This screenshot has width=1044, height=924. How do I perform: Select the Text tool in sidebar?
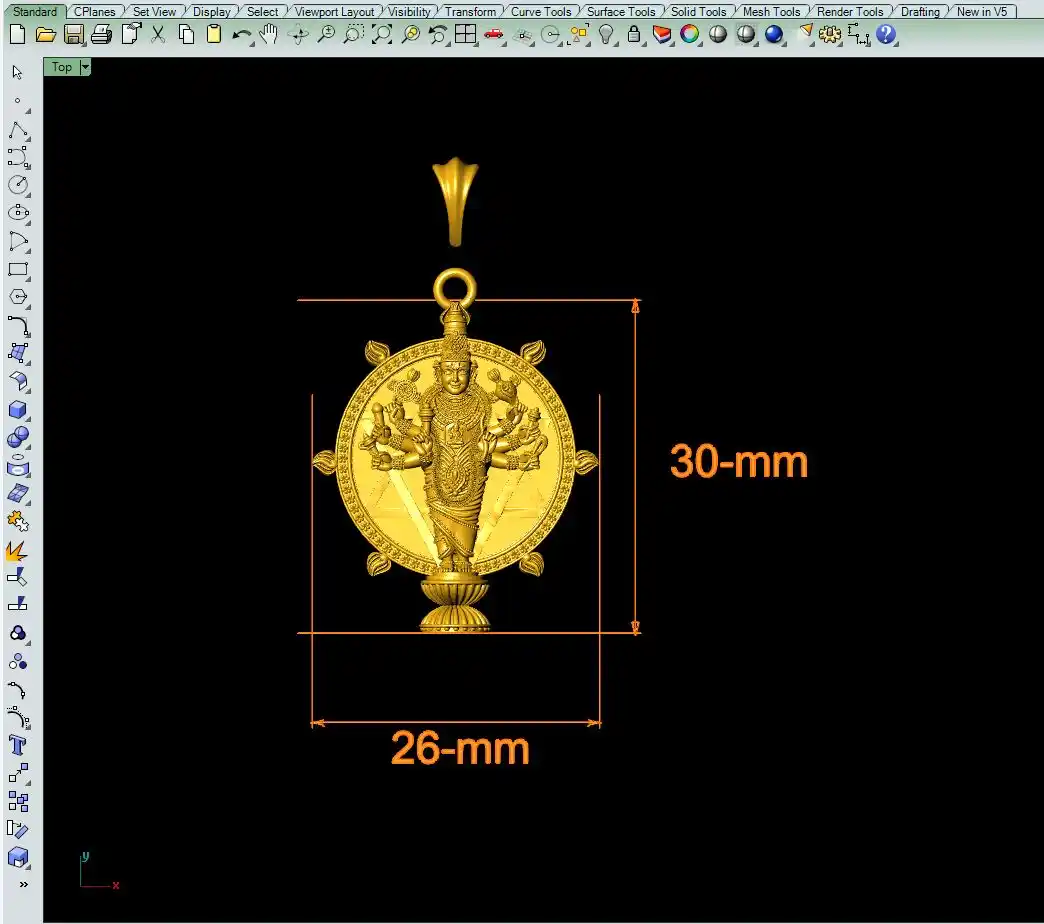[17, 745]
